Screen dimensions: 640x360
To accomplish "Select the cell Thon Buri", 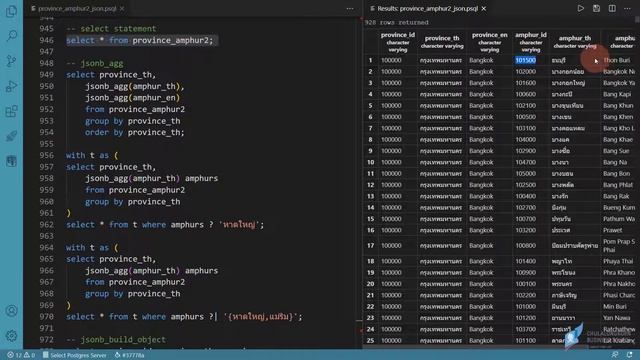I will click(x=616, y=60).
